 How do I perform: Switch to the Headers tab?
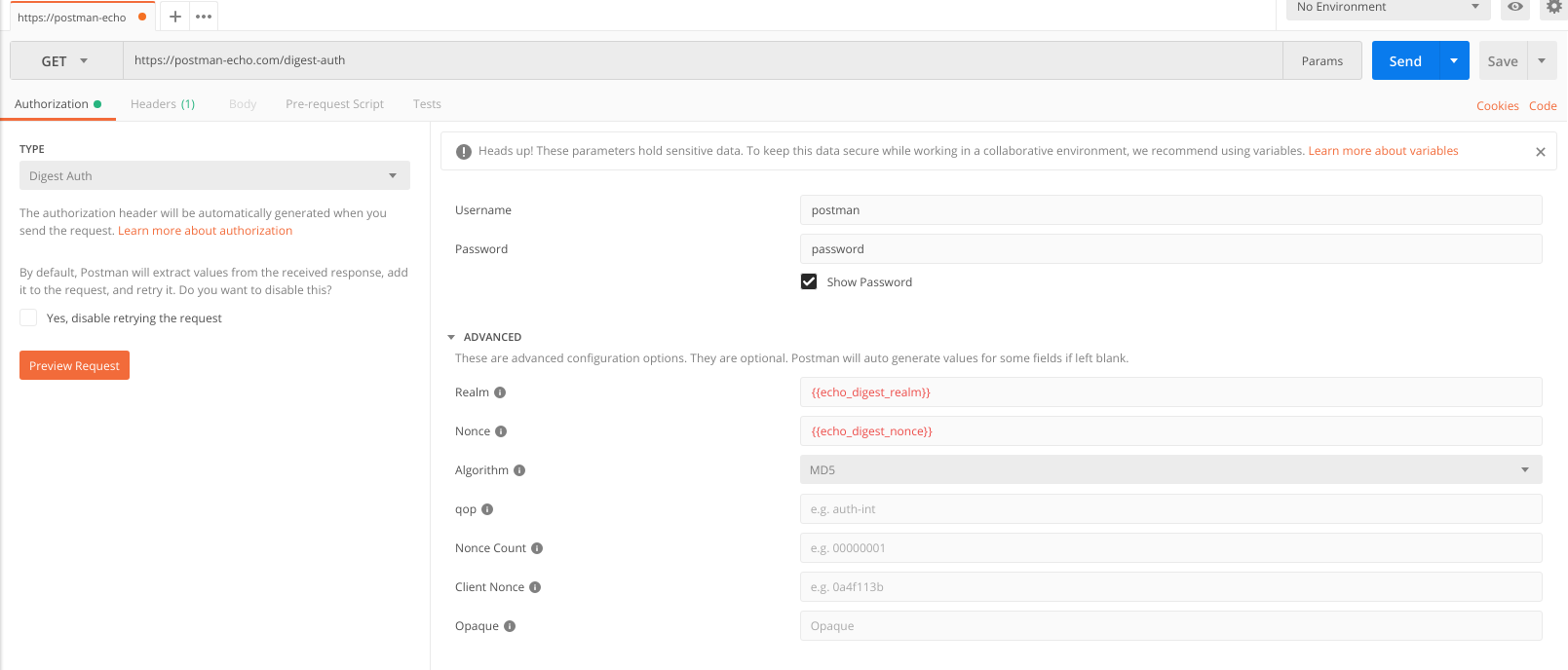tap(163, 104)
